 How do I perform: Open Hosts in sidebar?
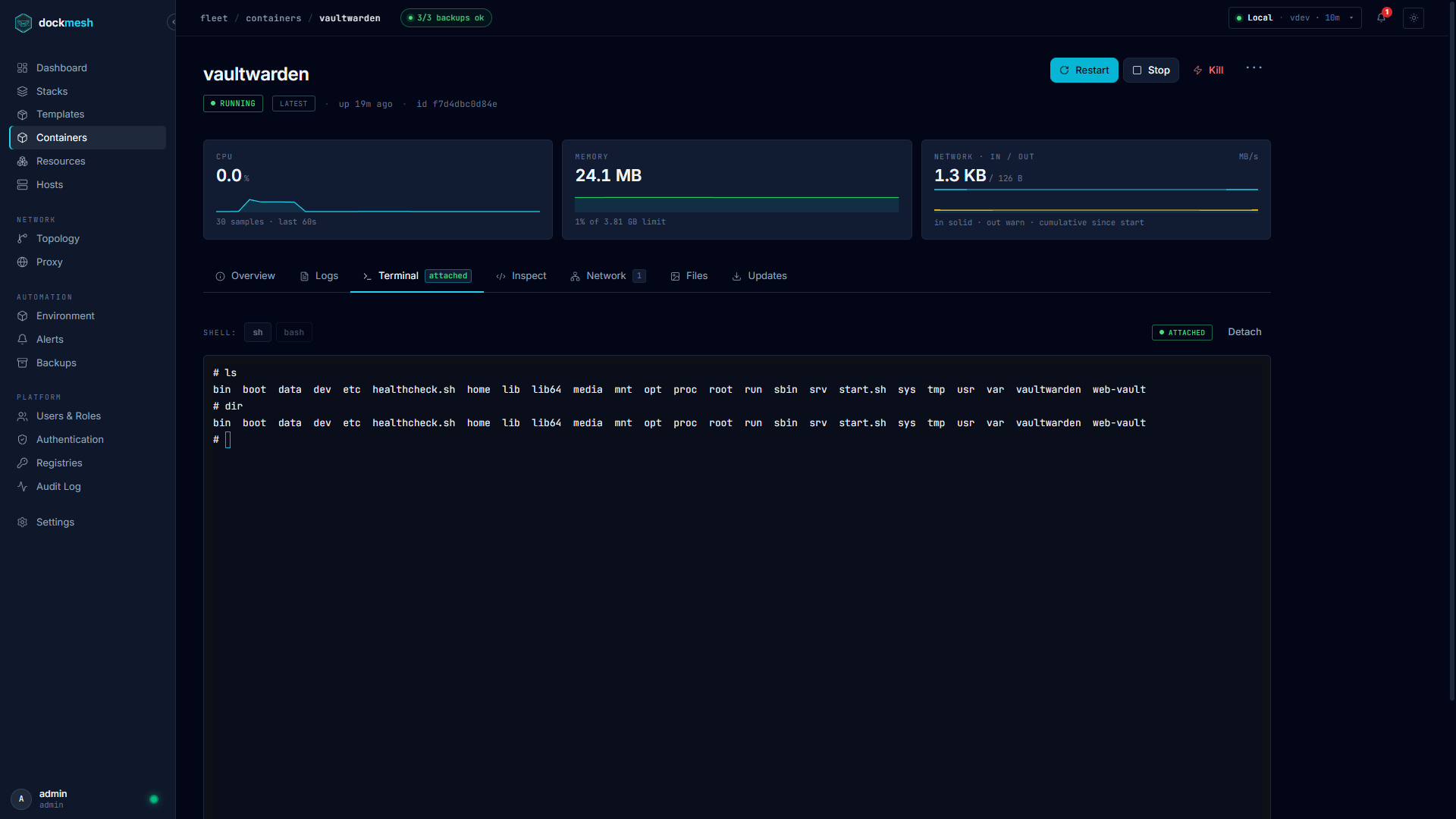pyautogui.click(x=87, y=184)
